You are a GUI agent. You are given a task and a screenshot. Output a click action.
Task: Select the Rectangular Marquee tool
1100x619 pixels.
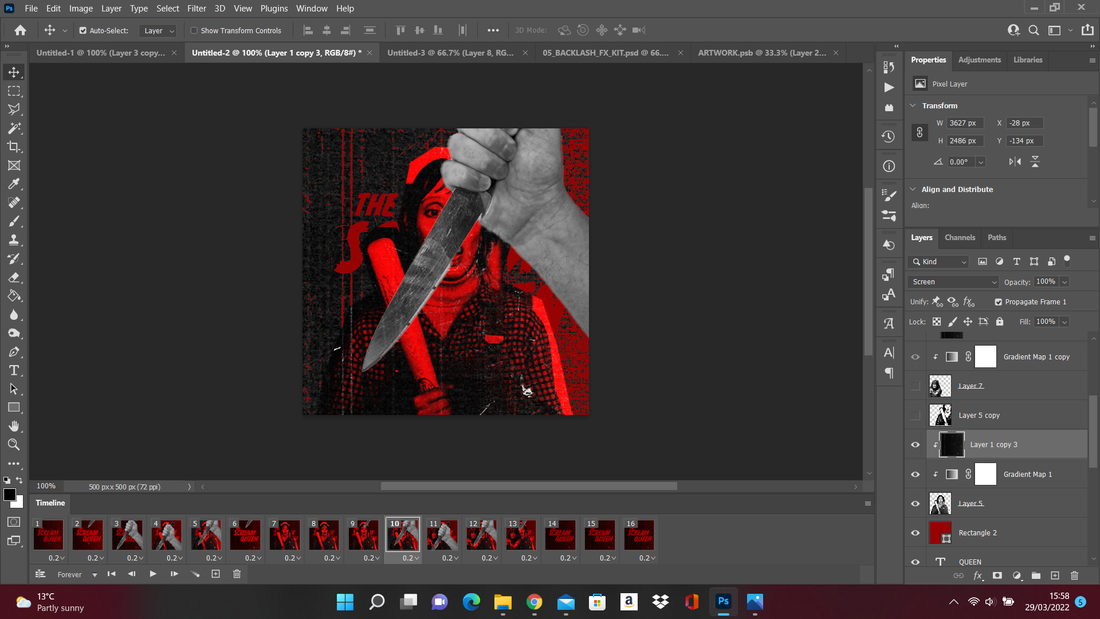tap(14, 91)
